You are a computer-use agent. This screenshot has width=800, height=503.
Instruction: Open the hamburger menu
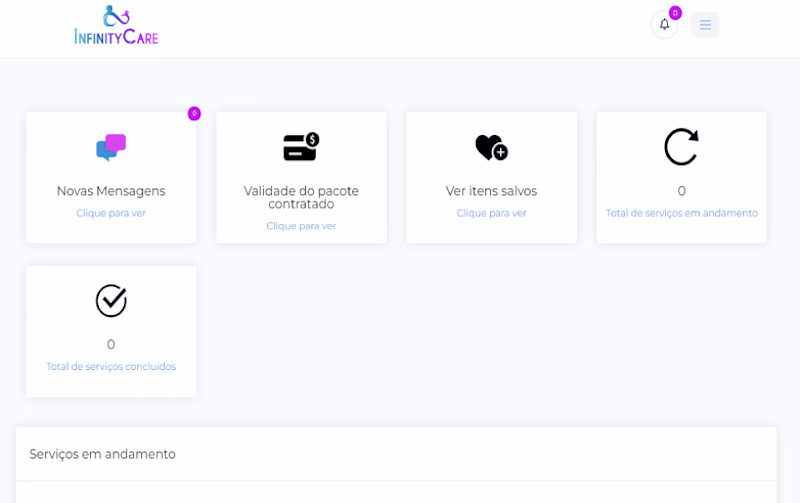click(x=705, y=24)
